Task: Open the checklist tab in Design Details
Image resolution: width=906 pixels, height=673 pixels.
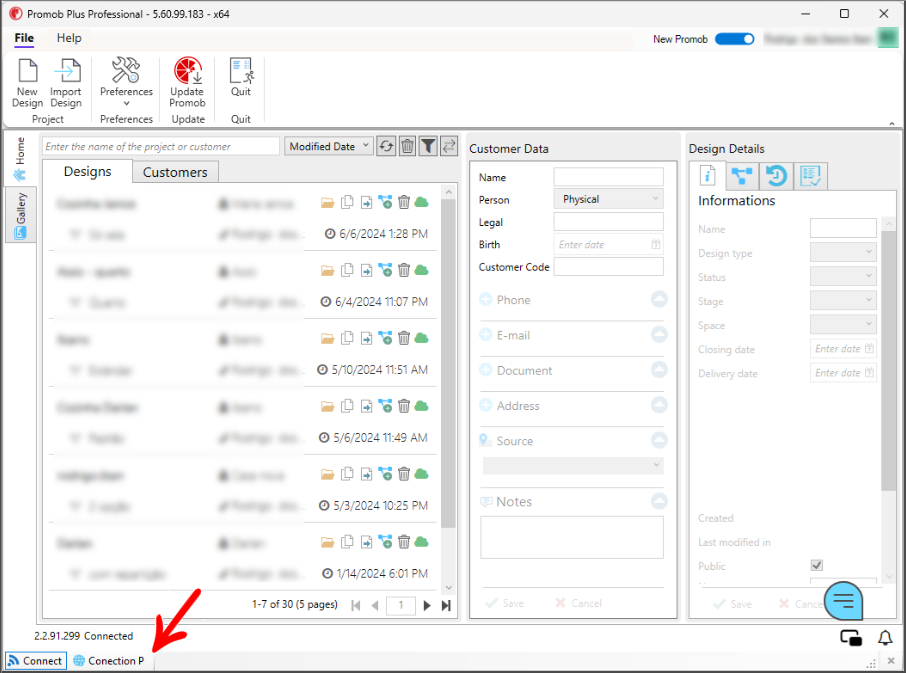Action: tap(811, 176)
